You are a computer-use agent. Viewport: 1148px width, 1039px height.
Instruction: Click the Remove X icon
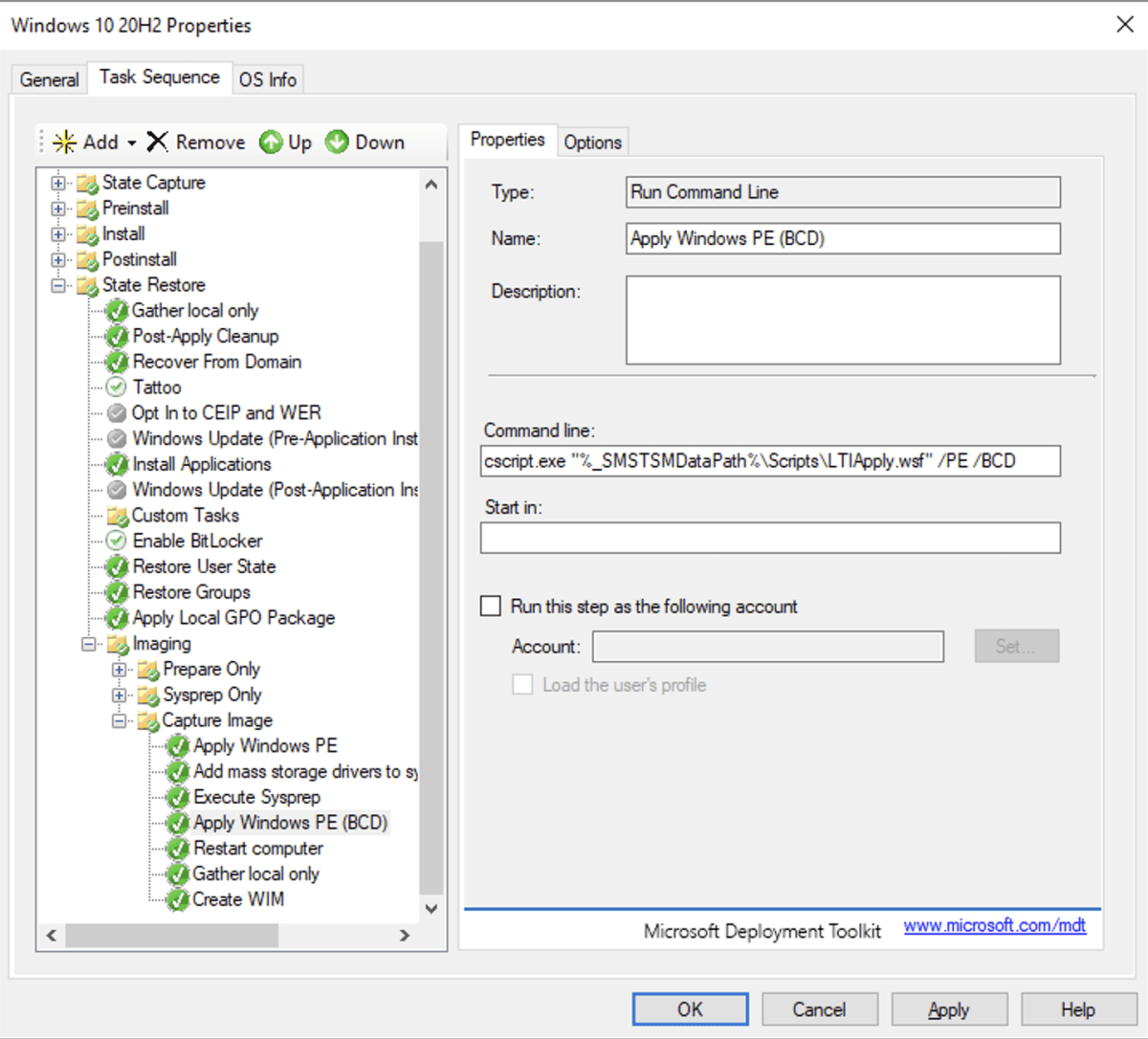[x=158, y=142]
